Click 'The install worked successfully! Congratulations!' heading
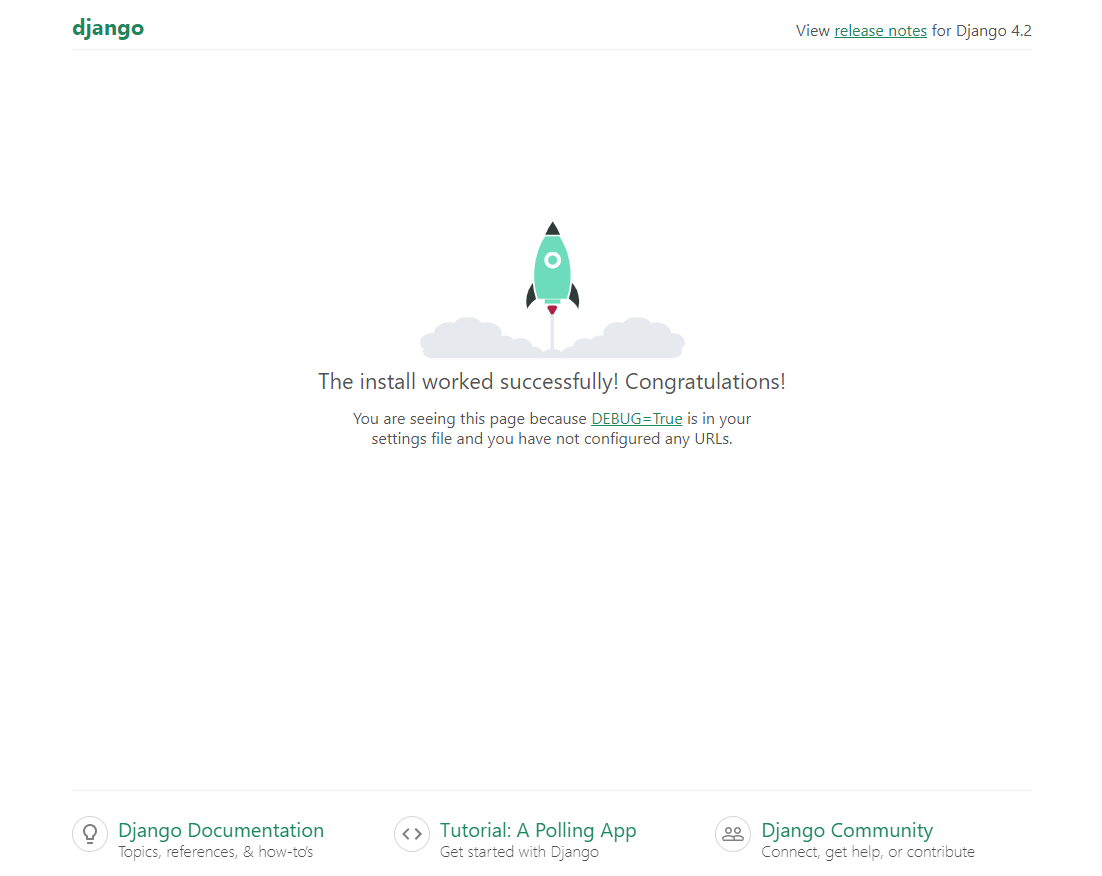The image size is (1102, 876). [552, 381]
